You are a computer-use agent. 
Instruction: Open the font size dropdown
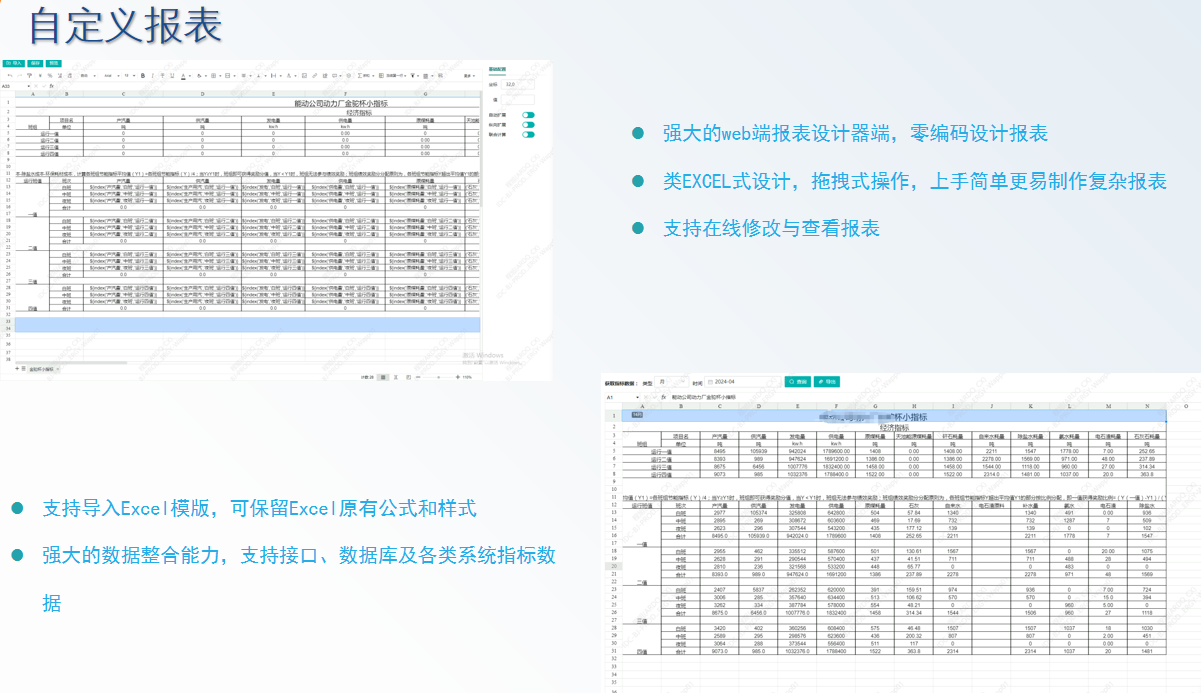coord(126,75)
